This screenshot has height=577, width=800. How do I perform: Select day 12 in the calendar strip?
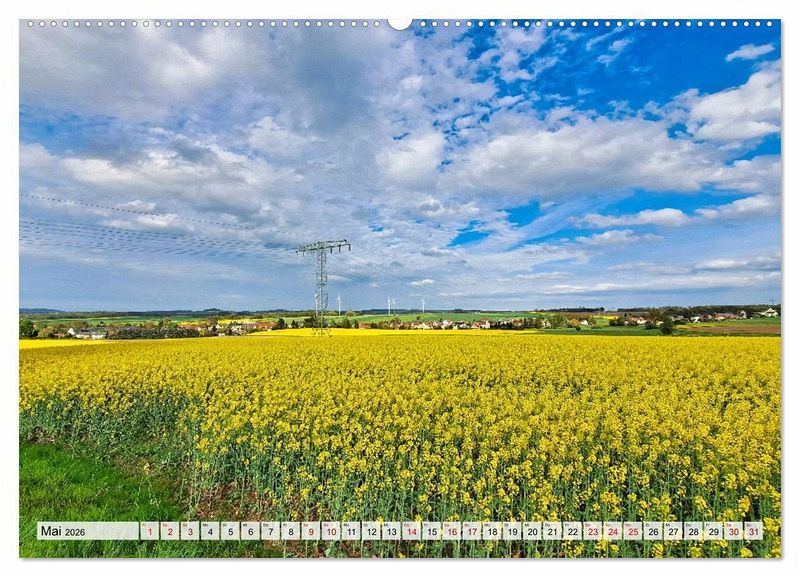pos(371,531)
